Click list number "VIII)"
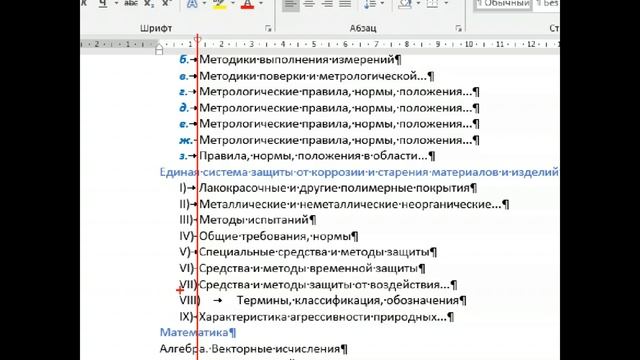Screen dimensions: 640x360 pos(189,300)
